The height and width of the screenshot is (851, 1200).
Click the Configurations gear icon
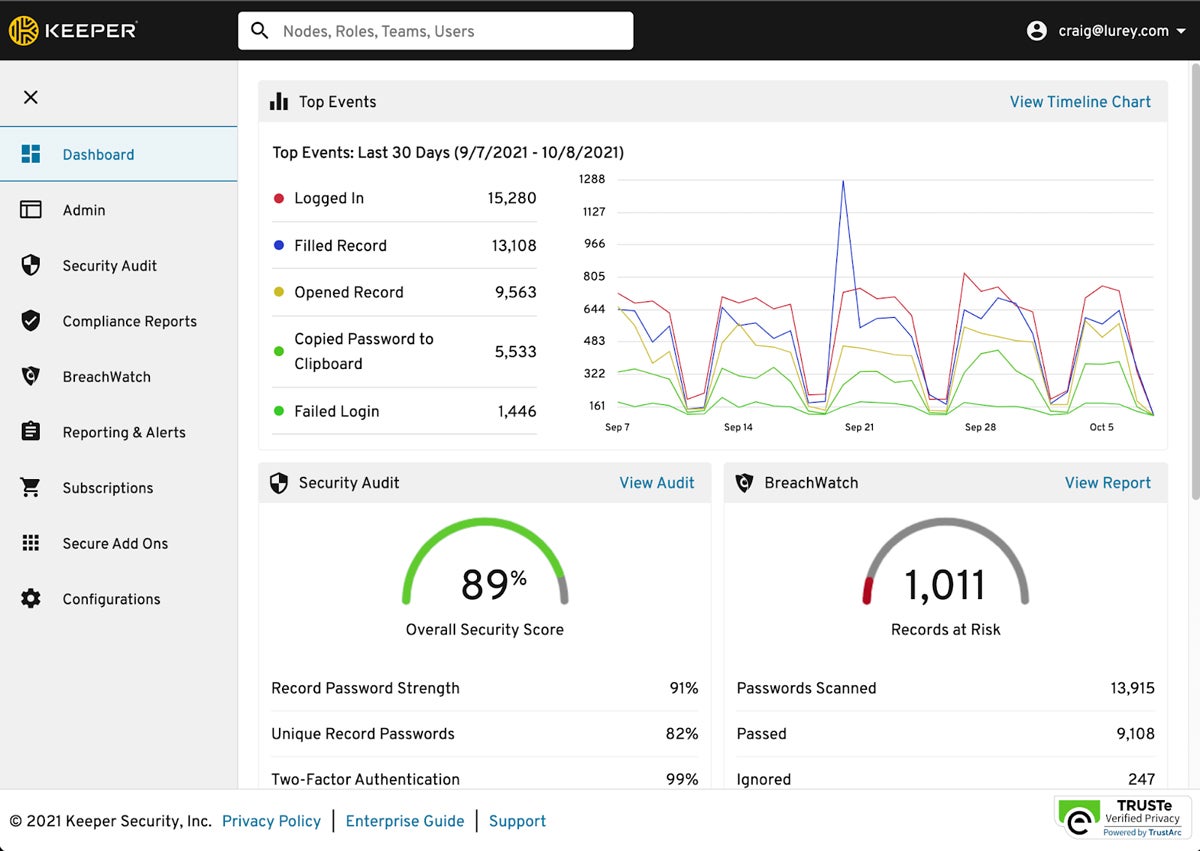(x=31, y=599)
